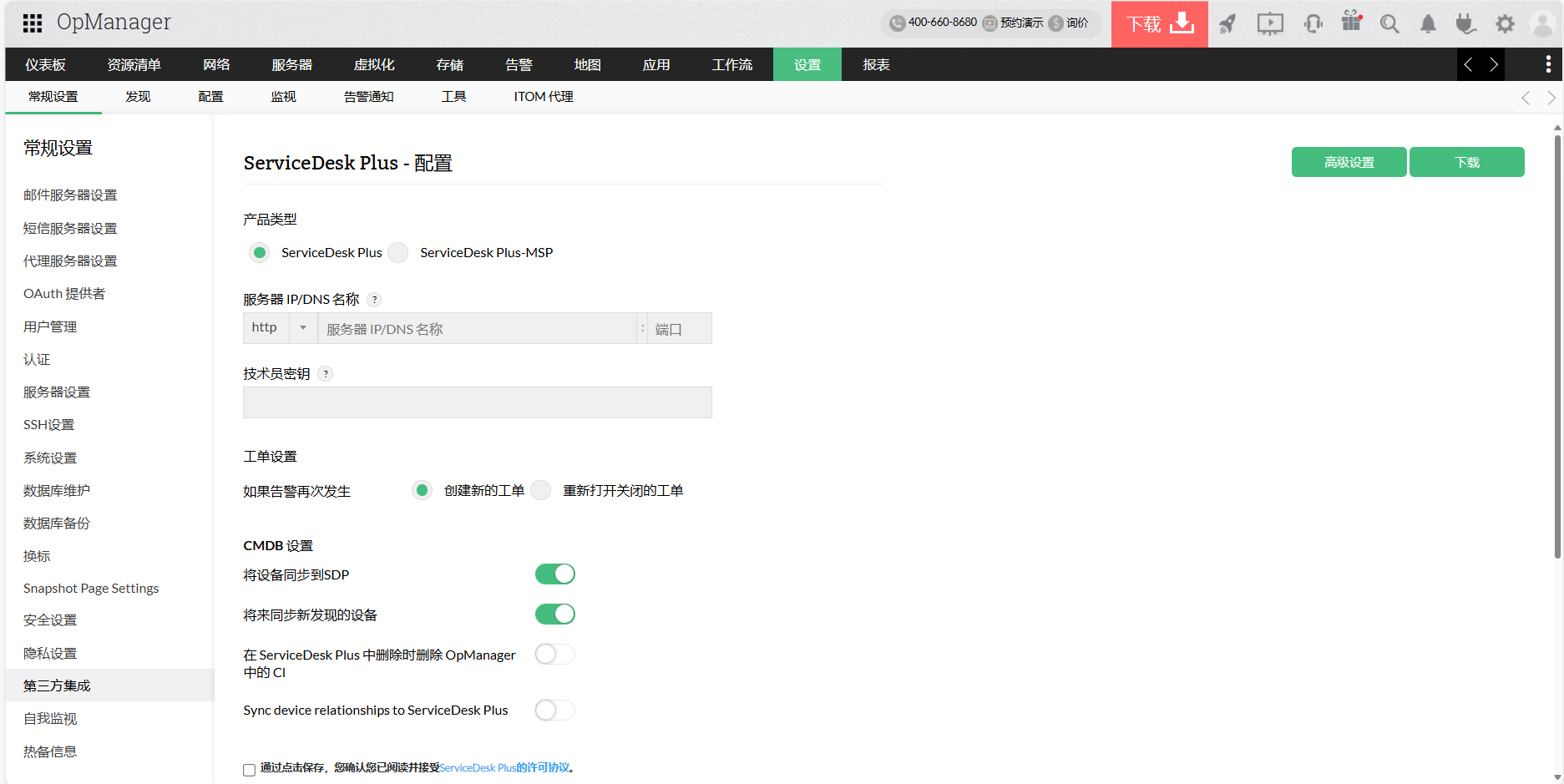Open SSH设置 in the sidebar
The width and height of the screenshot is (1564, 784).
[x=48, y=424]
